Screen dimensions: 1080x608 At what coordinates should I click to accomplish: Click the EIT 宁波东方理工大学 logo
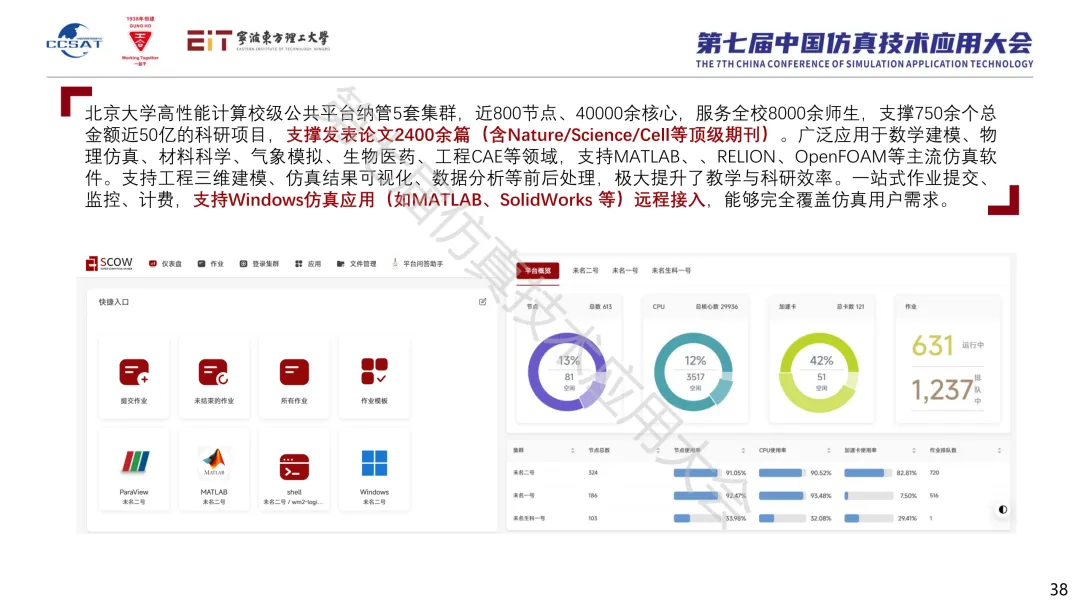258,41
